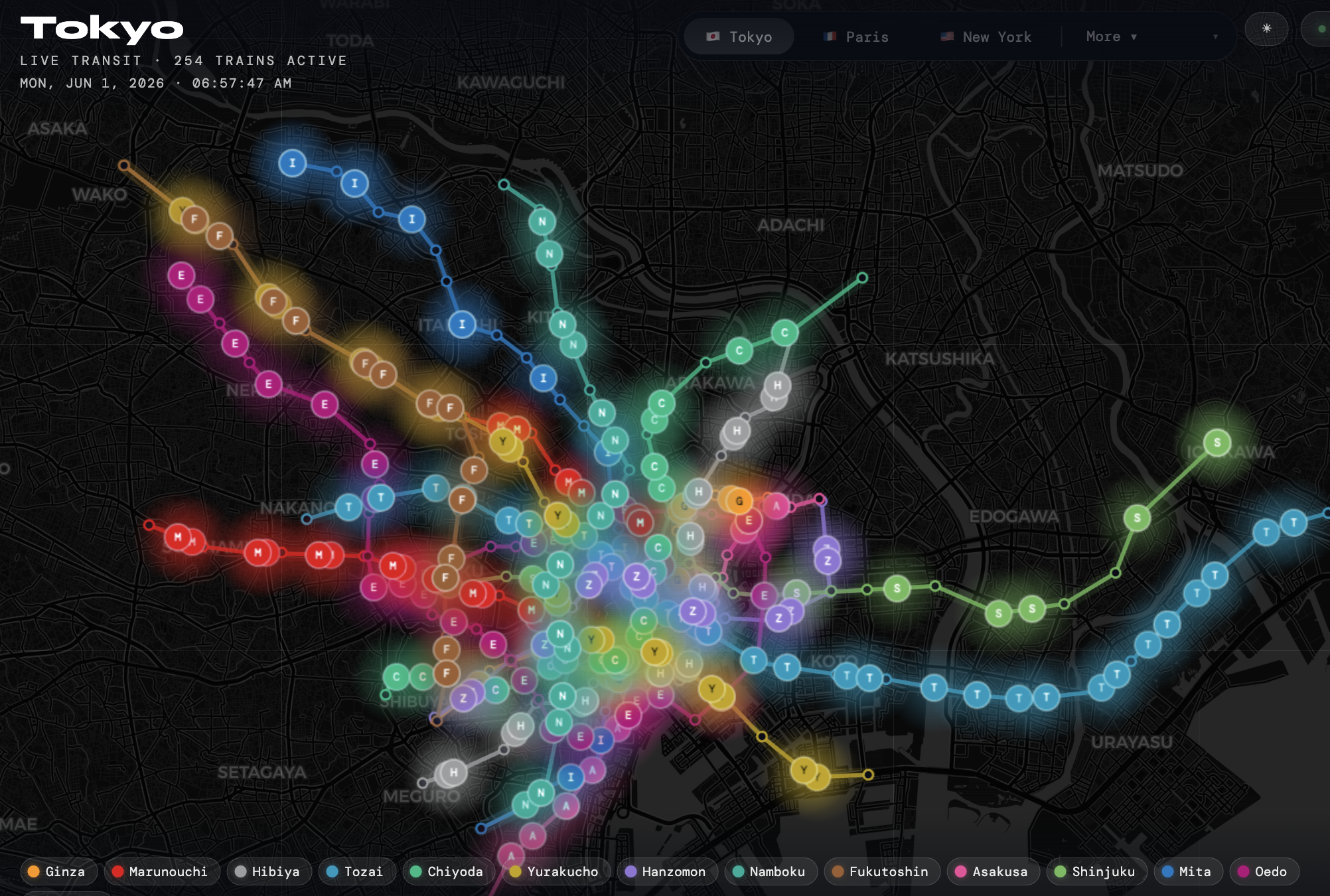Viewport: 1330px width, 896px height.
Task: Open the More cities dropdown
Action: click(1111, 37)
